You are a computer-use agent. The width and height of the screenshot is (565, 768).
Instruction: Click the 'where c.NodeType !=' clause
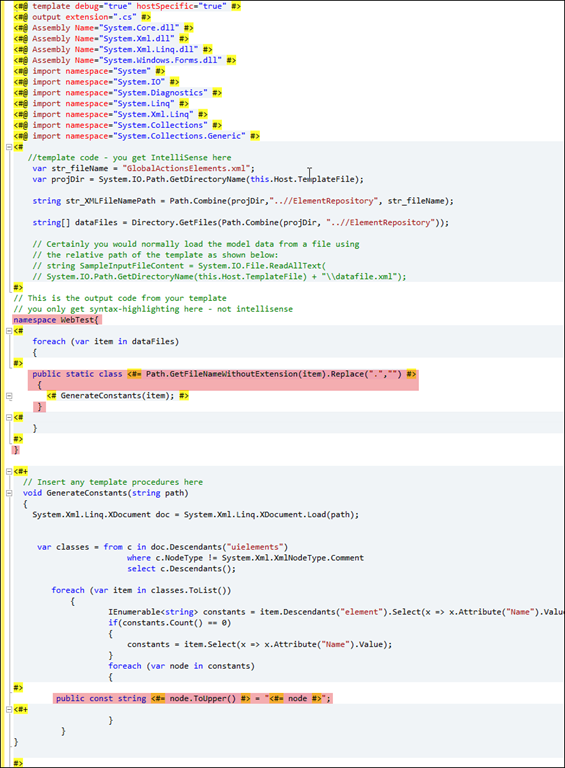pyautogui.click(x=245, y=558)
